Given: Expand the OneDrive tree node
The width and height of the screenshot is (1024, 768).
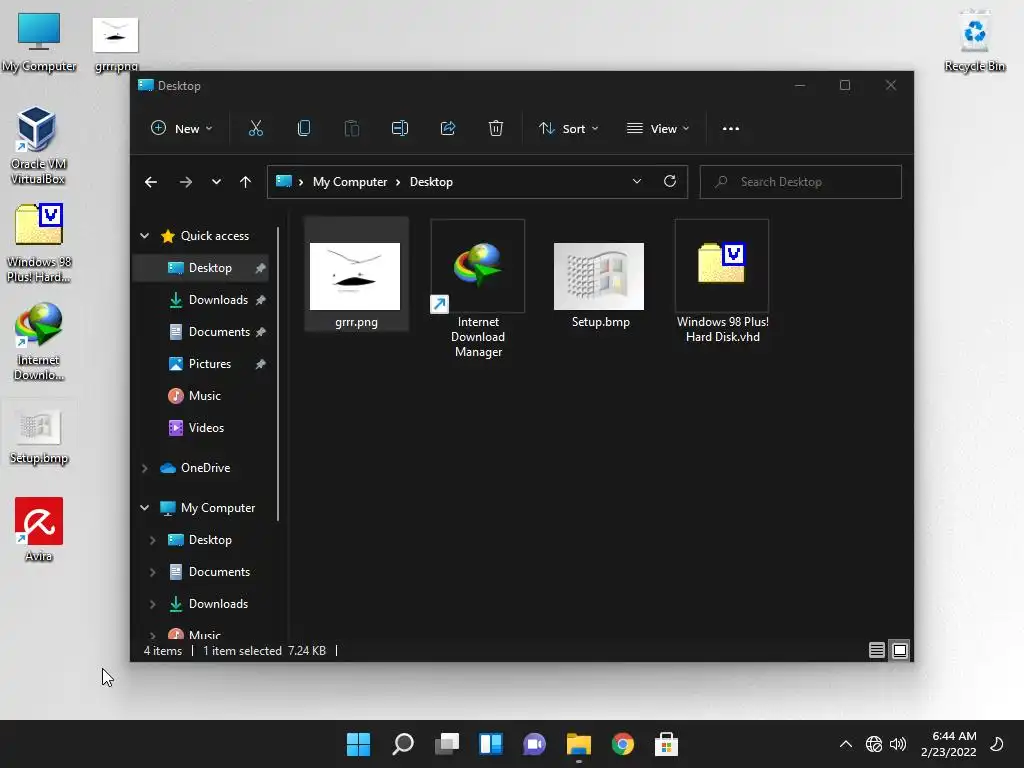Looking at the screenshot, I should (x=144, y=468).
